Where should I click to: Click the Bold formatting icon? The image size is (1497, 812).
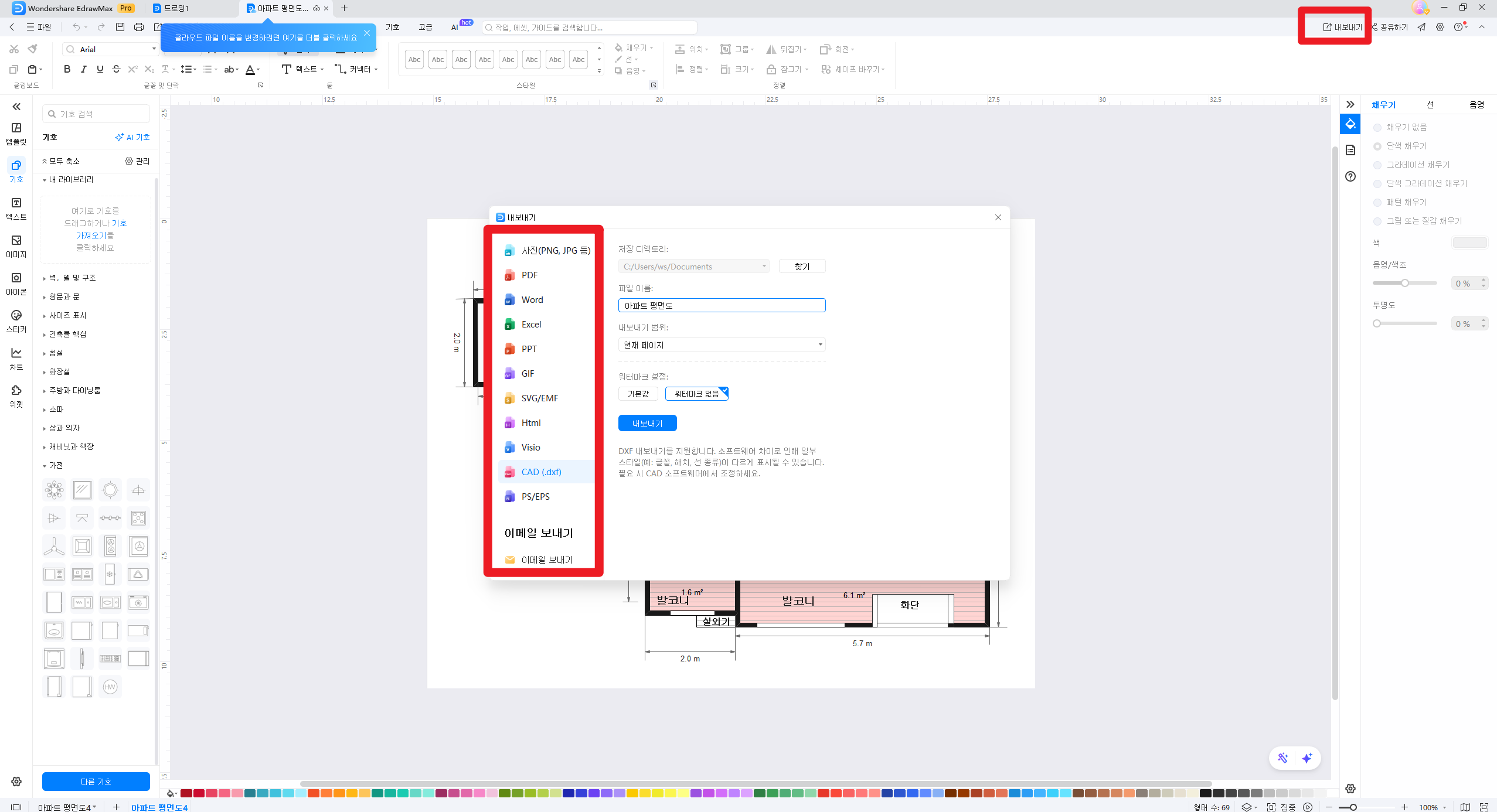point(67,69)
